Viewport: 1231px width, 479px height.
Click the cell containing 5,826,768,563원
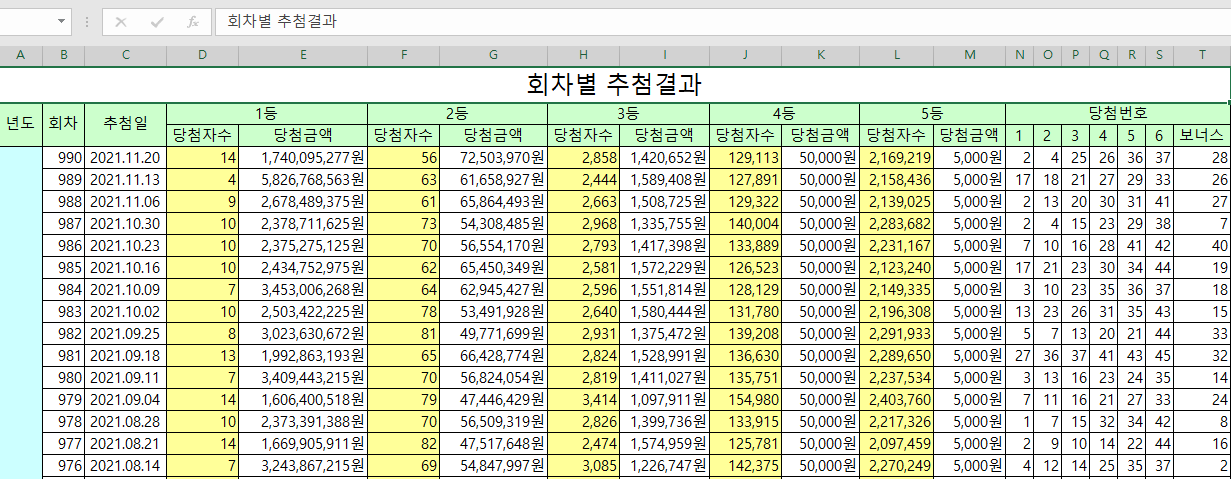[x=303, y=179]
